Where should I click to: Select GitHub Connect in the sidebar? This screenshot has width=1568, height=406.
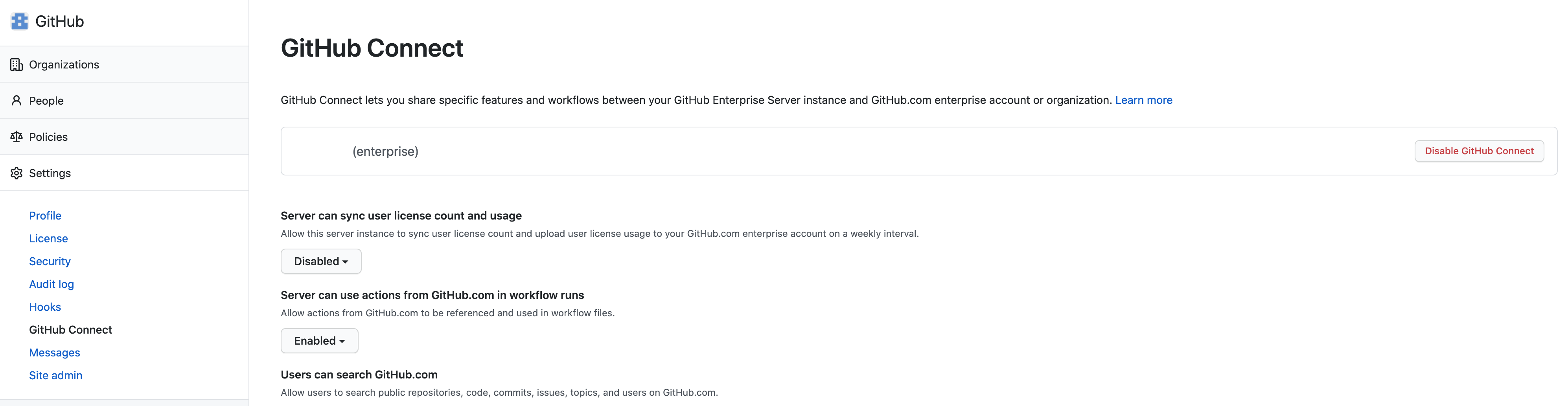click(70, 329)
